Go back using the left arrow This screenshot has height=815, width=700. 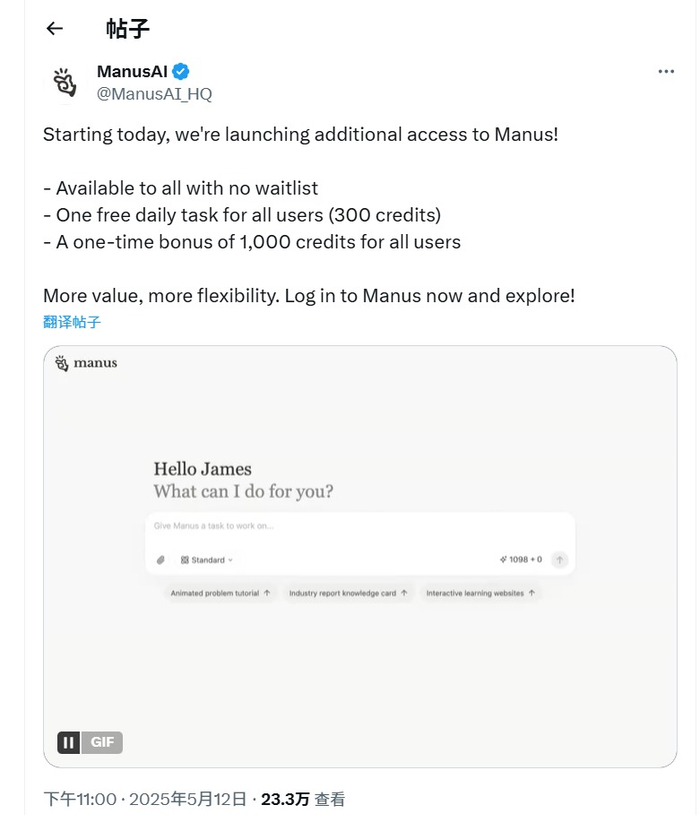pos(55,29)
